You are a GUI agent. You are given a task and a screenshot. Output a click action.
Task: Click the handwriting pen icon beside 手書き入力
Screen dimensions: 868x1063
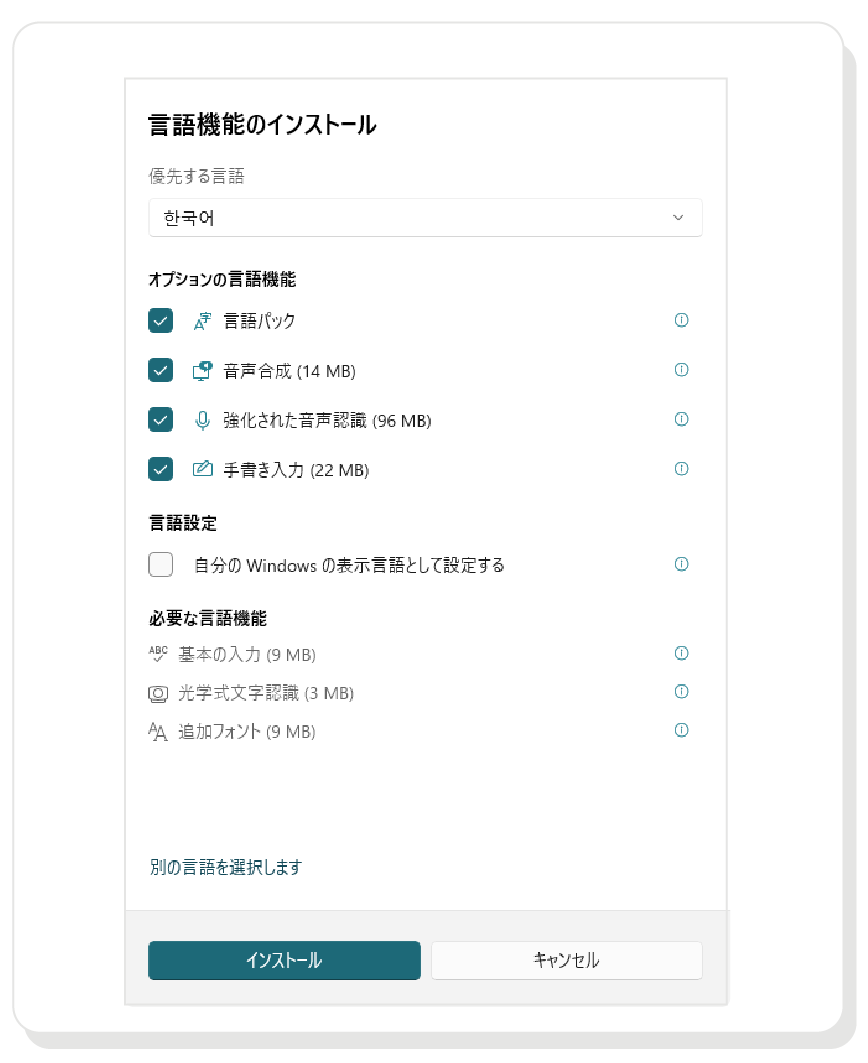201,468
